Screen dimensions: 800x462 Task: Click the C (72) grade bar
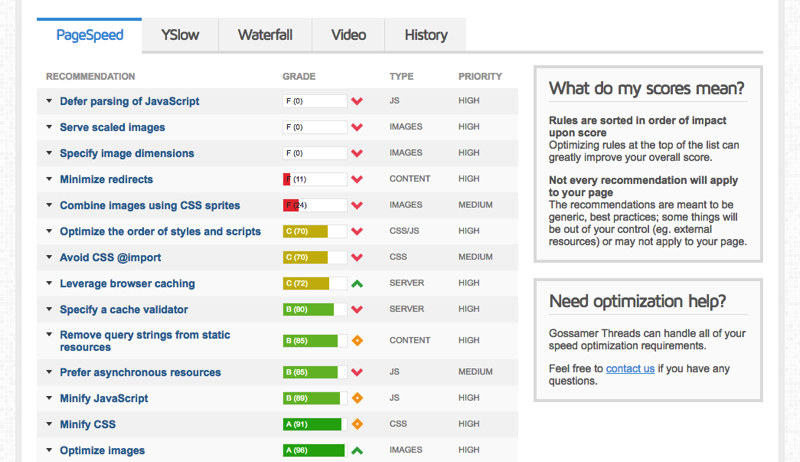[x=315, y=283]
